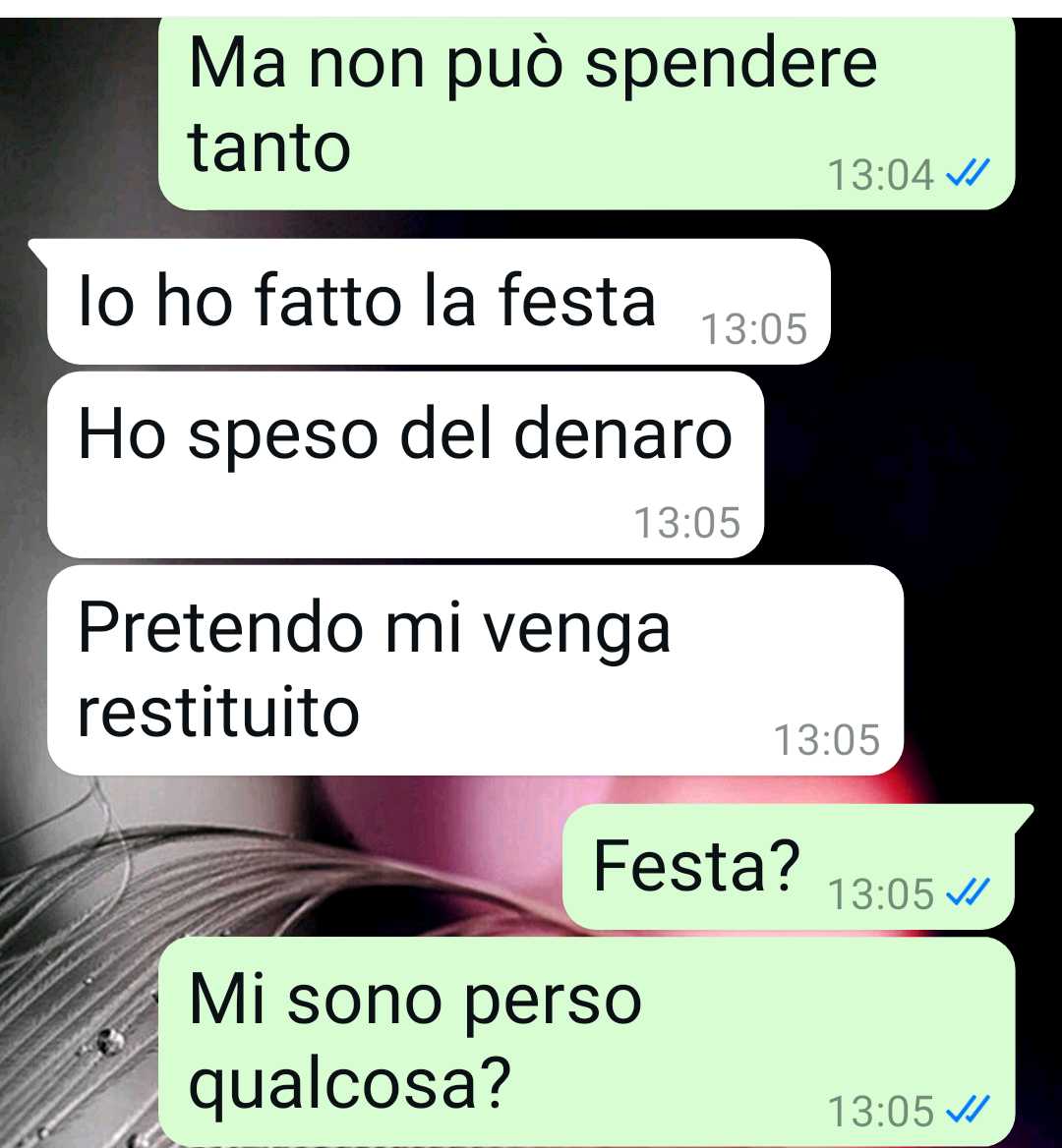Click the 13:05 time beside "Festa?"
This screenshot has width=1062, height=1148.
[x=881, y=894]
